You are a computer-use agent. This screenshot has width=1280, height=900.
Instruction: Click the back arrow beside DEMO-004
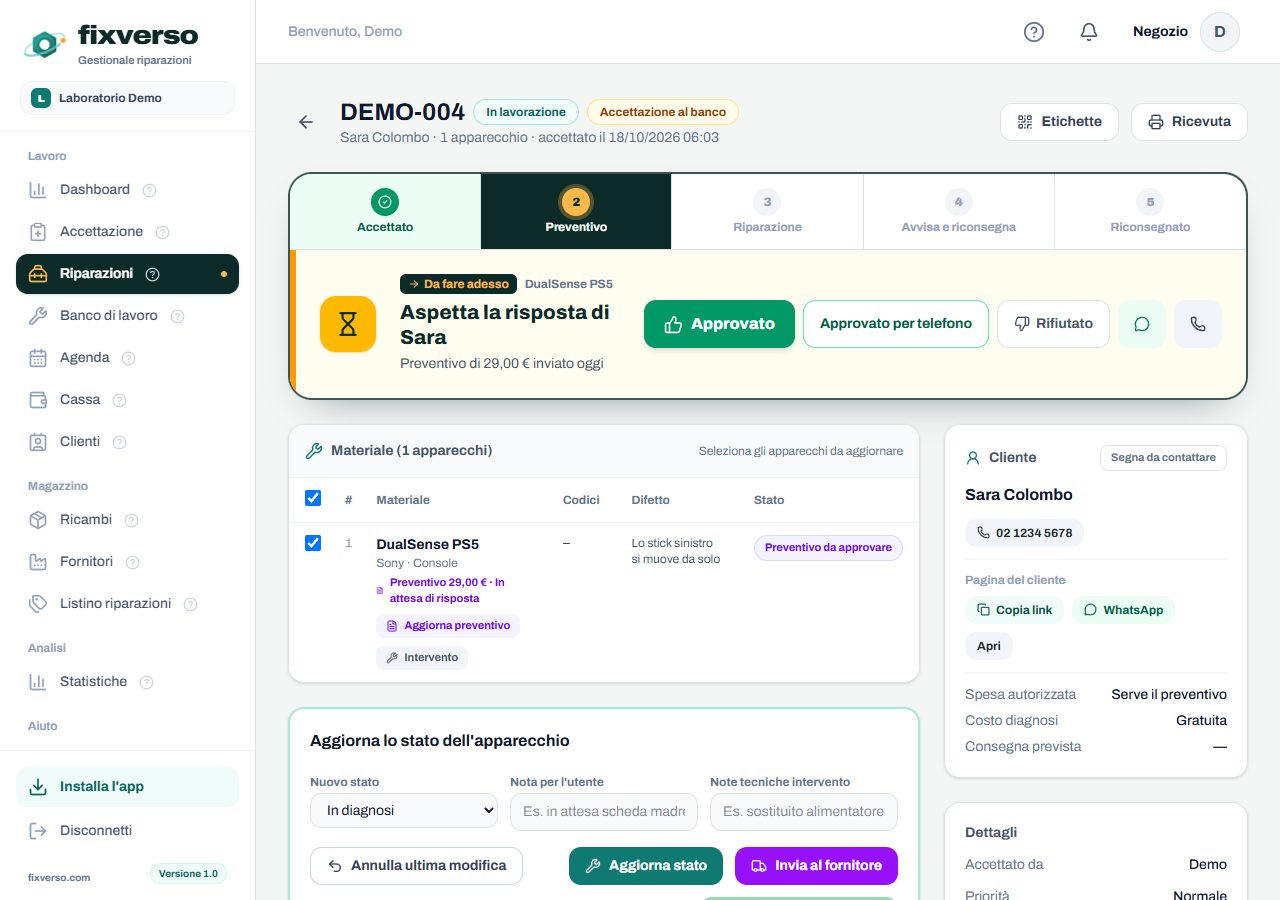coord(306,122)
